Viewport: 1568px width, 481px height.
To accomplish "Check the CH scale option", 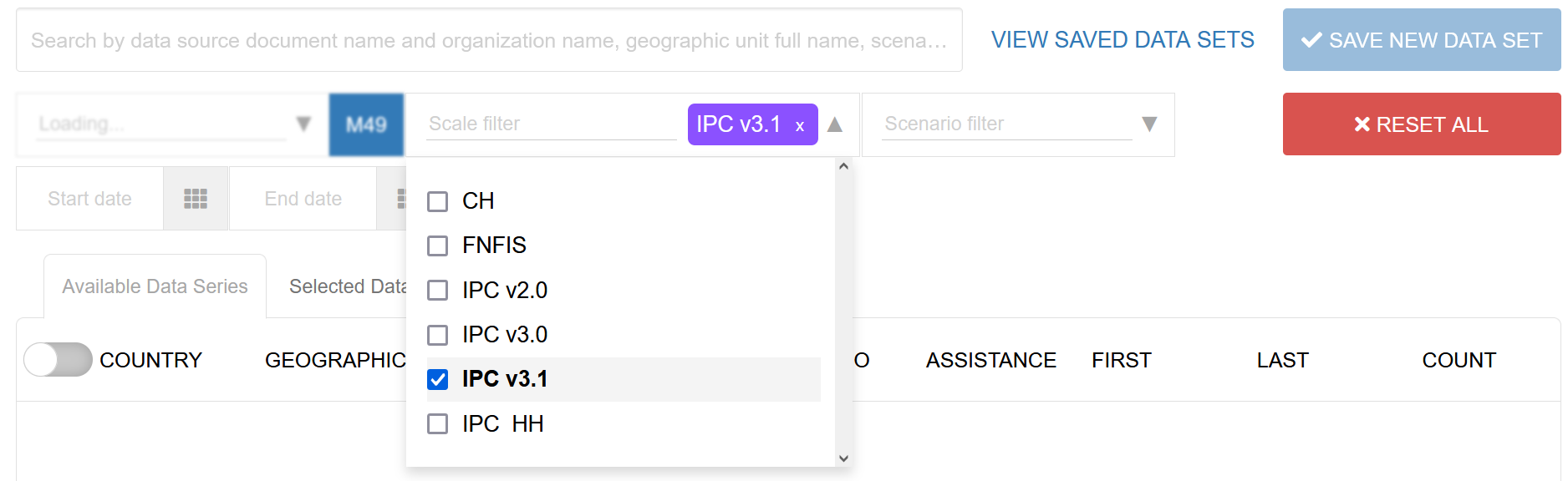I will [437, 201].
